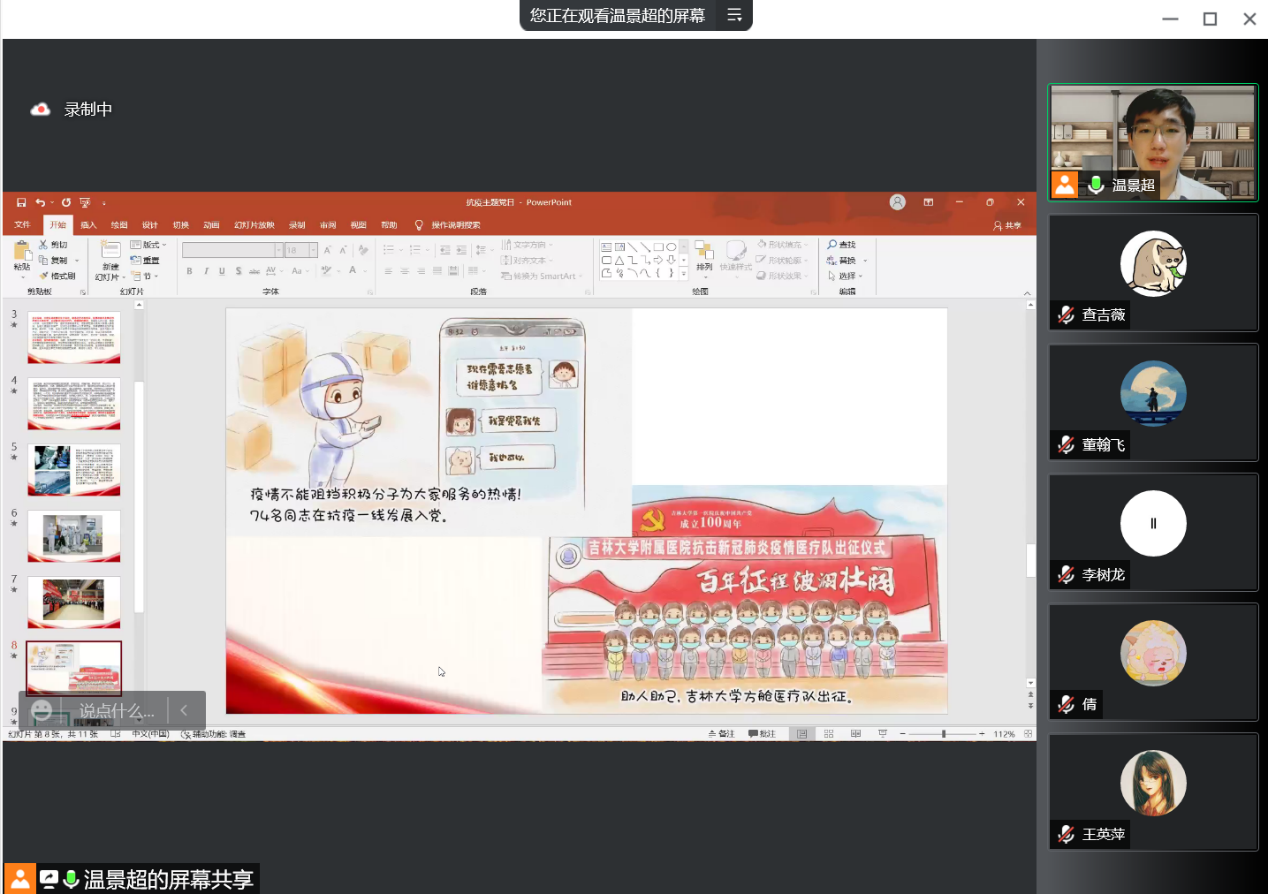
Task: Click the Cut (剪切) scissors icon
Action: (44, 245)
